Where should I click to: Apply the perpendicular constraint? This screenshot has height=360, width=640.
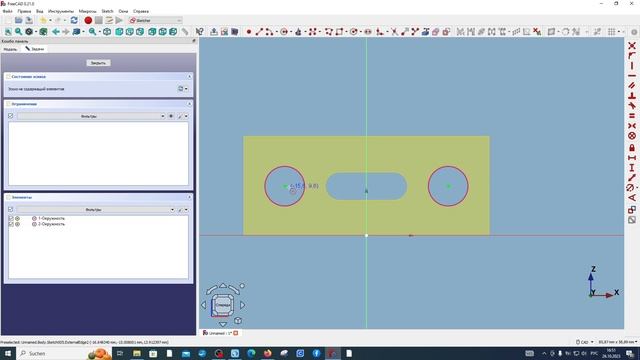632,96
